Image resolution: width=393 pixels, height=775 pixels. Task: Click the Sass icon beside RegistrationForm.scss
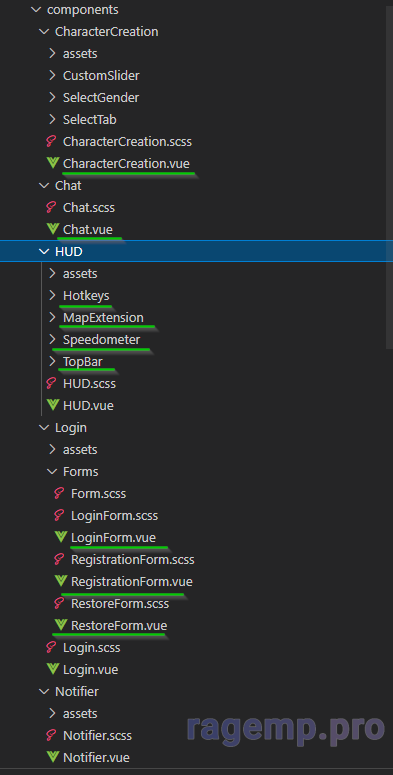pyautogui.click(x=59, y=560)
